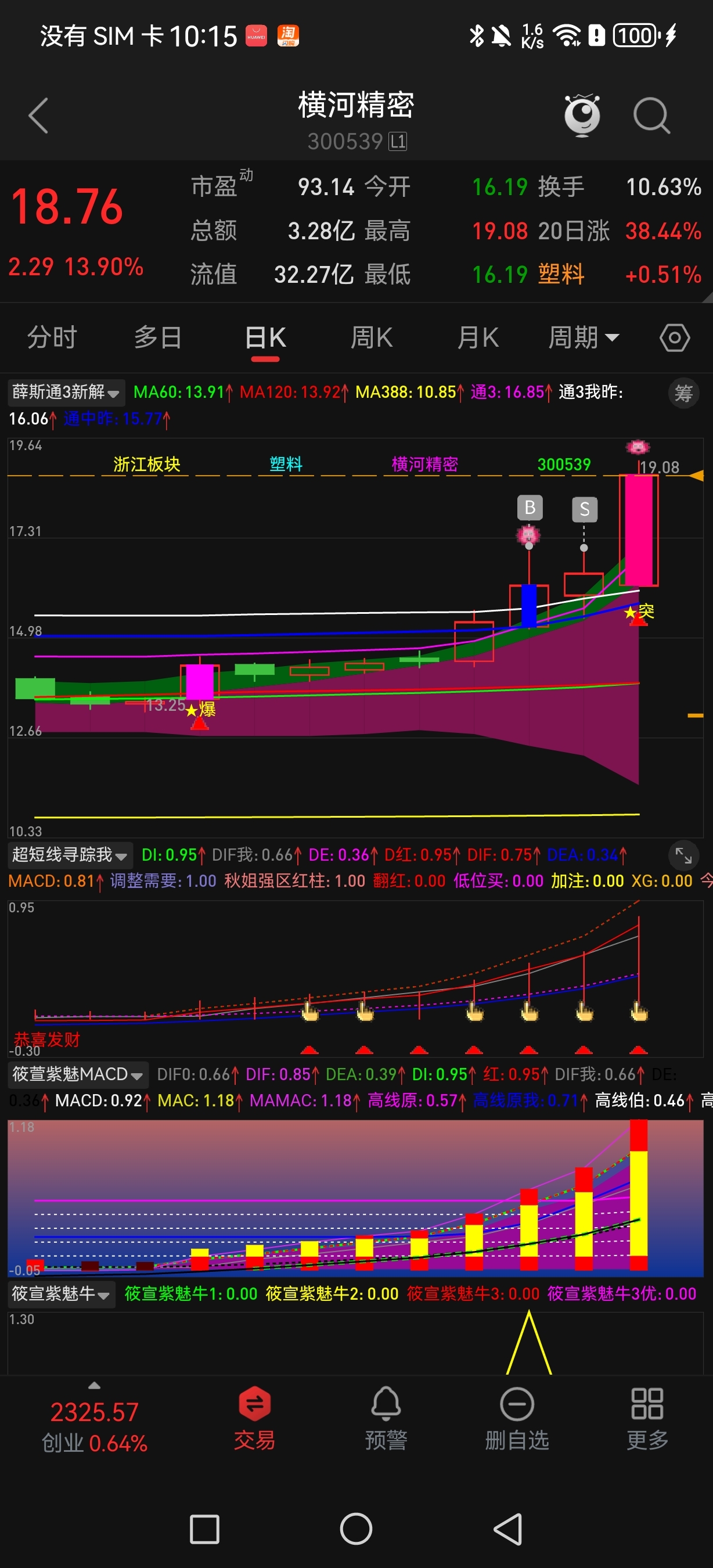Screen dimensions: 713x1568
Task: Tap the MA120: 13.92 value
Action: (294, 392)
